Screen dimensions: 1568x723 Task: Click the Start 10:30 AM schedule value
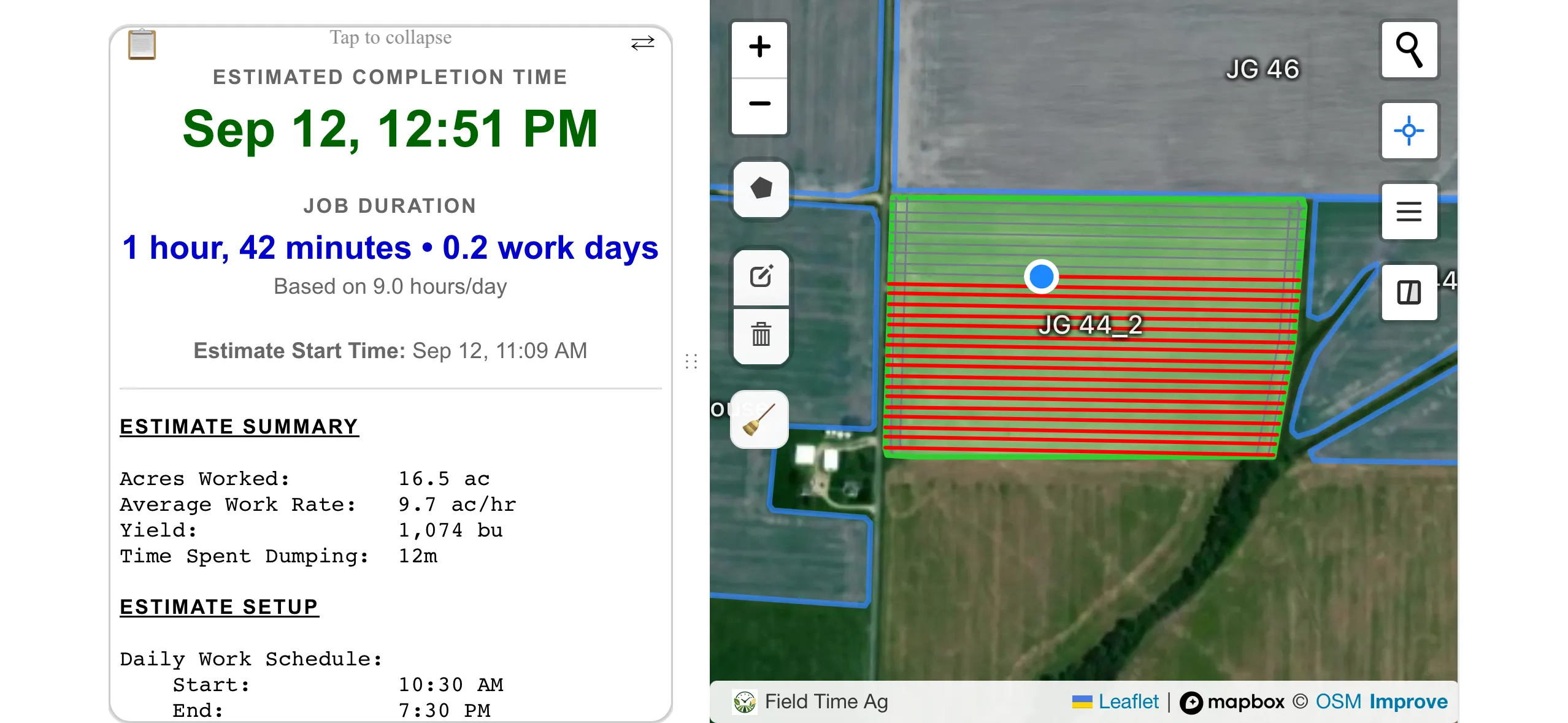coord(451,685)
